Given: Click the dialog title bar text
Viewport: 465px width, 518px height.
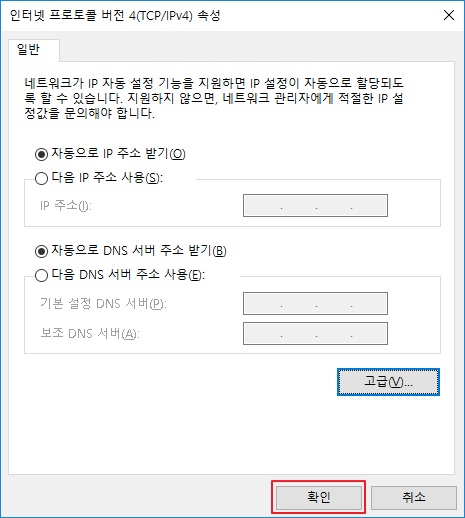Looking at the screenshot, I should point(115,16).
